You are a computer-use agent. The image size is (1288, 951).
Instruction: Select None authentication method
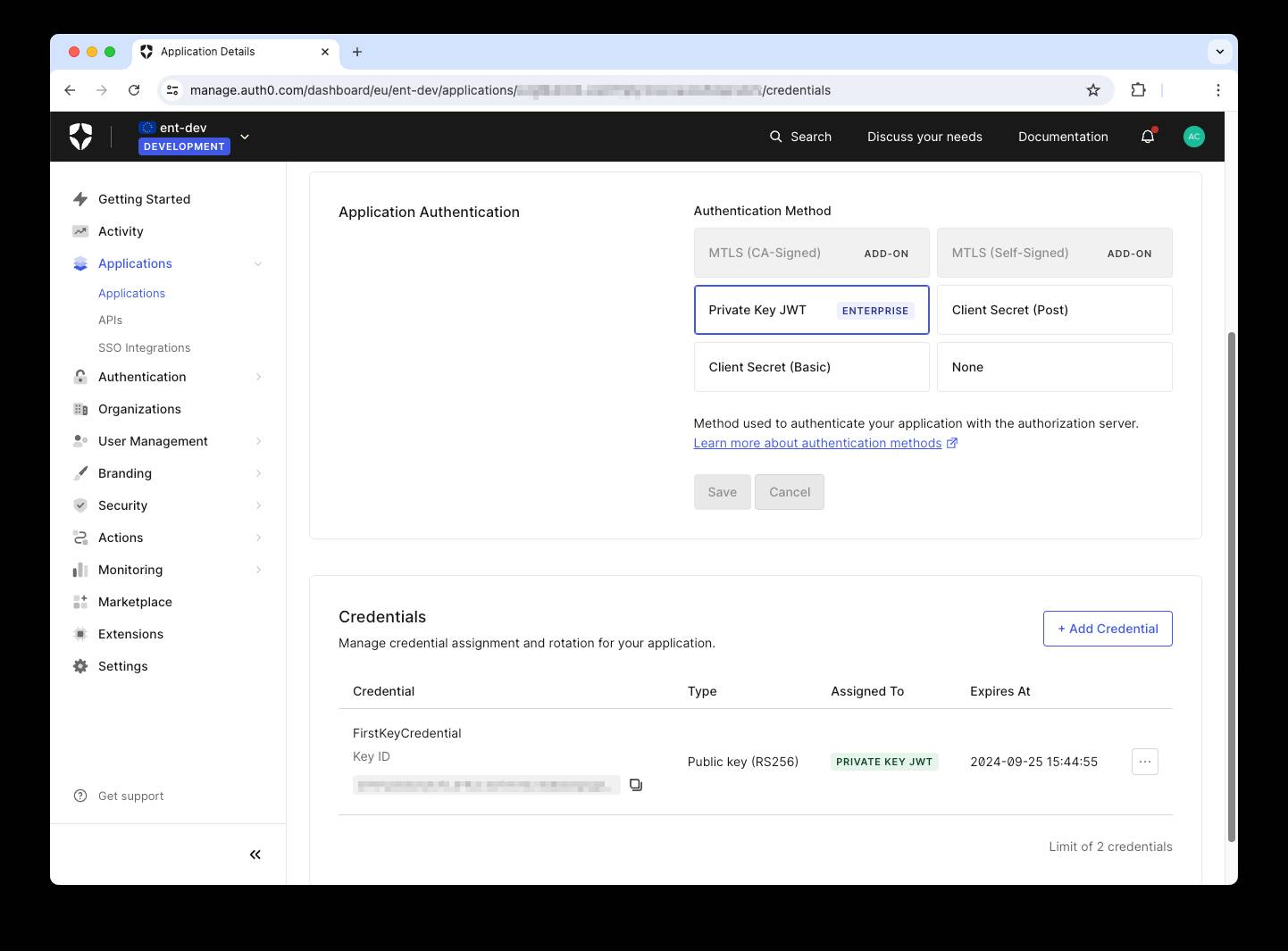tap(1054, 367)
